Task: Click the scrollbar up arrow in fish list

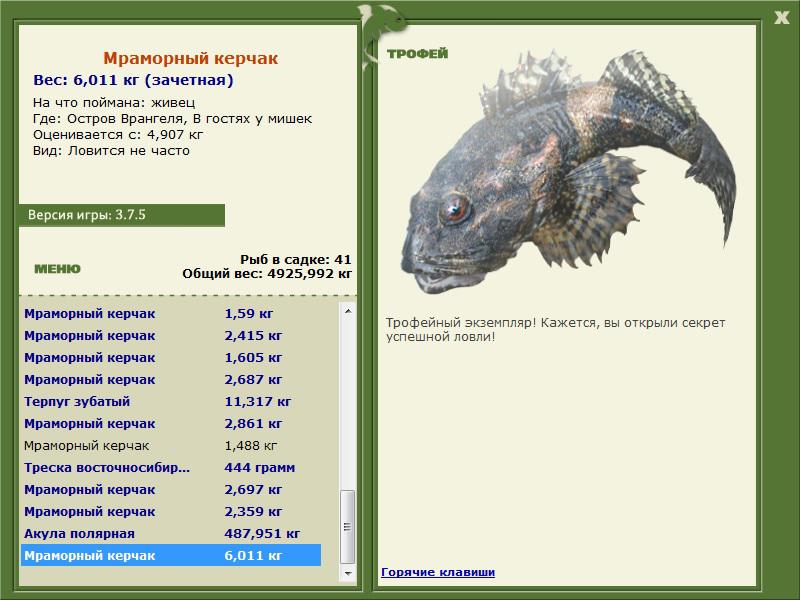Action: coord(348,311)
